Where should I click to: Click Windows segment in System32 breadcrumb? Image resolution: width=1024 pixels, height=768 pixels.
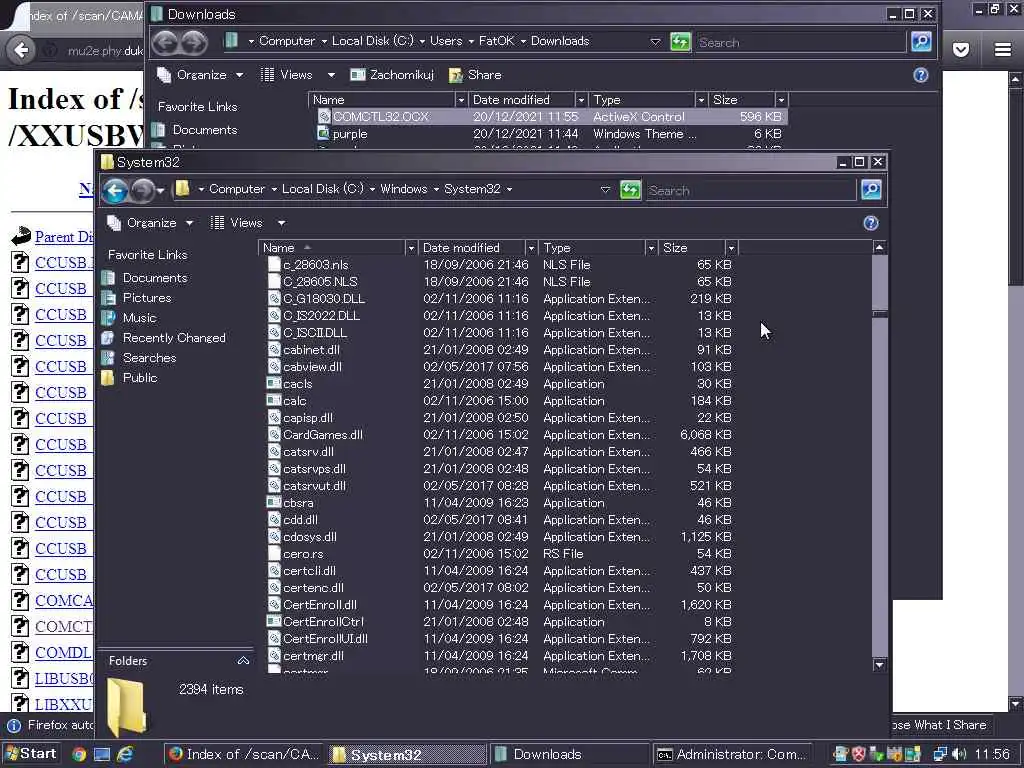click(404, 189)
